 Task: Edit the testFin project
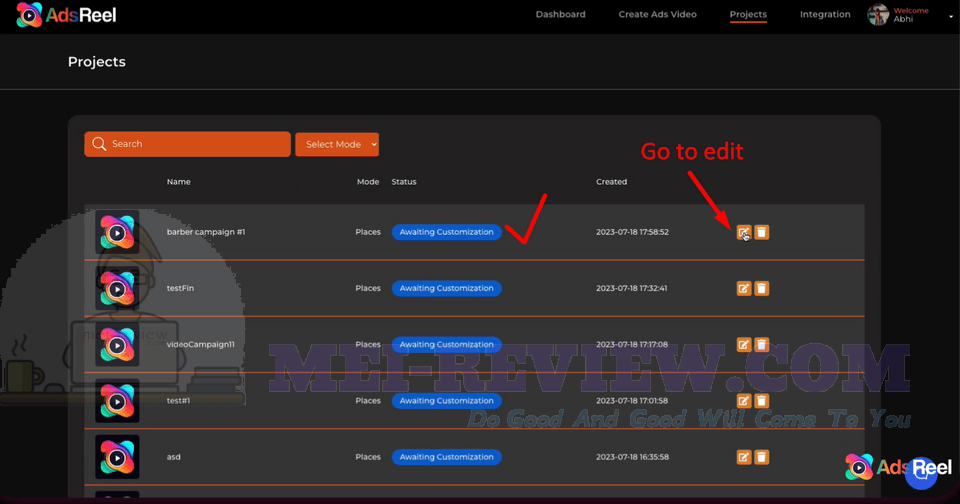click(x=743, y=288)
